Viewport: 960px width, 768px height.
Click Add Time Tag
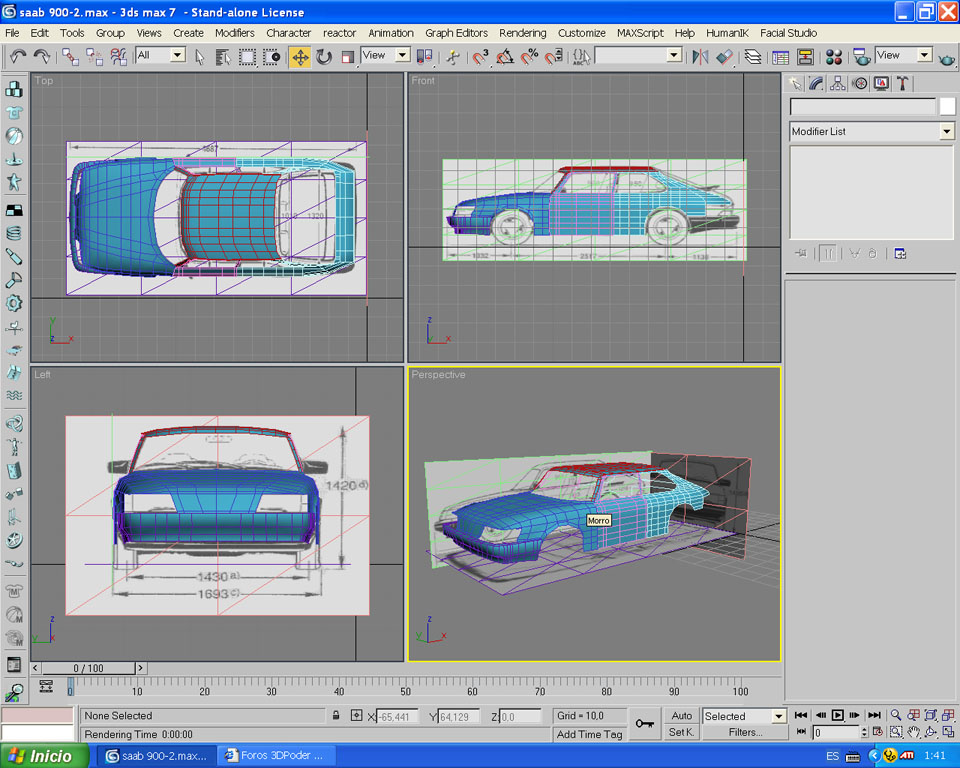tap(590, 734)
